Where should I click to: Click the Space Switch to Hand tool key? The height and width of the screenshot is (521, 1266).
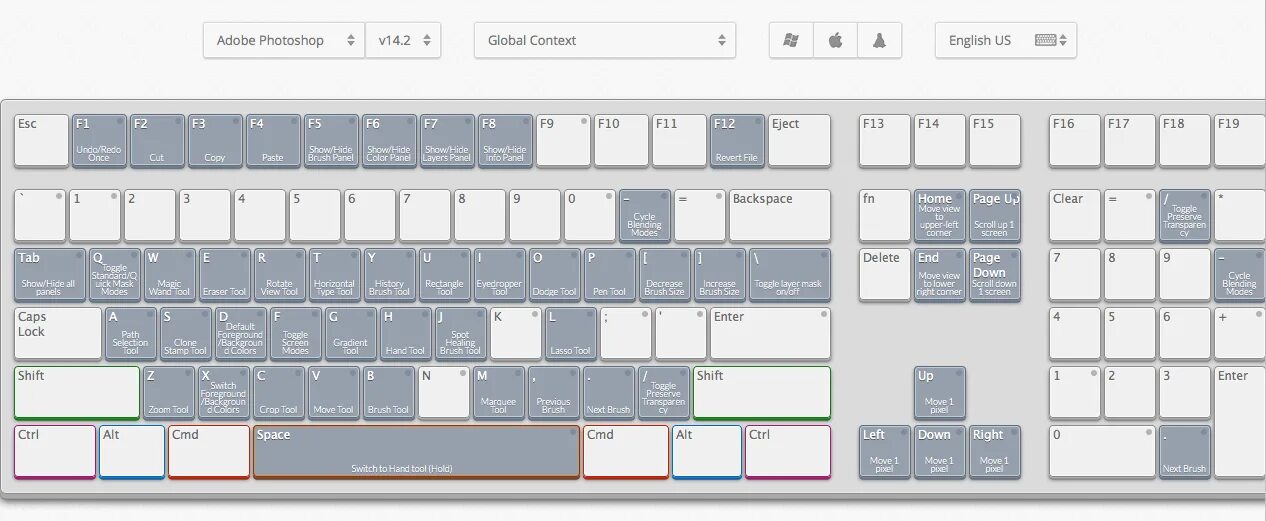pyautogui.click(x=417, y=452)
